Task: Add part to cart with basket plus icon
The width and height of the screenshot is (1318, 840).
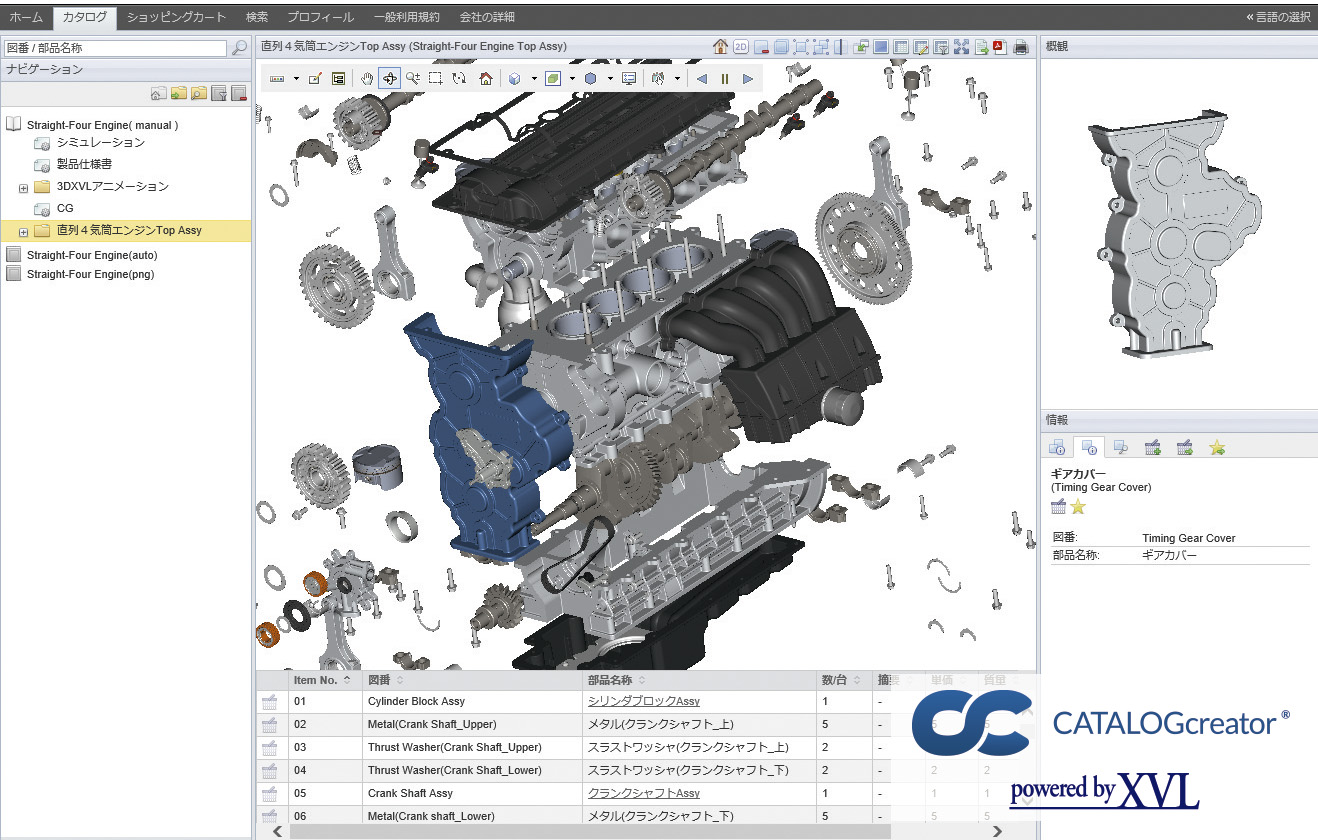Action: pyautogui.click(x=1152, y=447)
